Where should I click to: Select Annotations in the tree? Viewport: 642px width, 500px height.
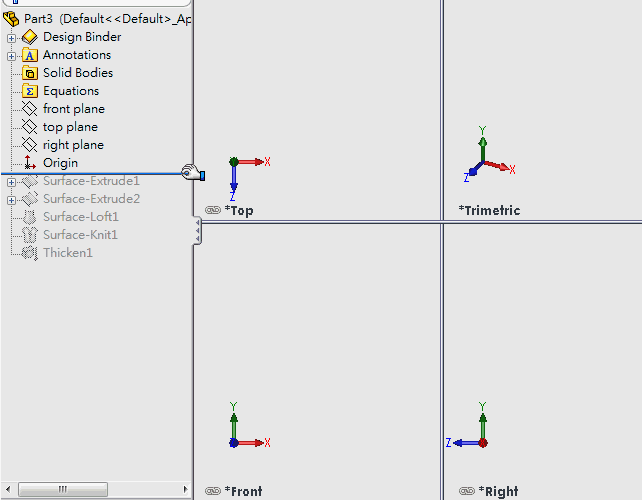pyautogui.click(x=77, y=55)
